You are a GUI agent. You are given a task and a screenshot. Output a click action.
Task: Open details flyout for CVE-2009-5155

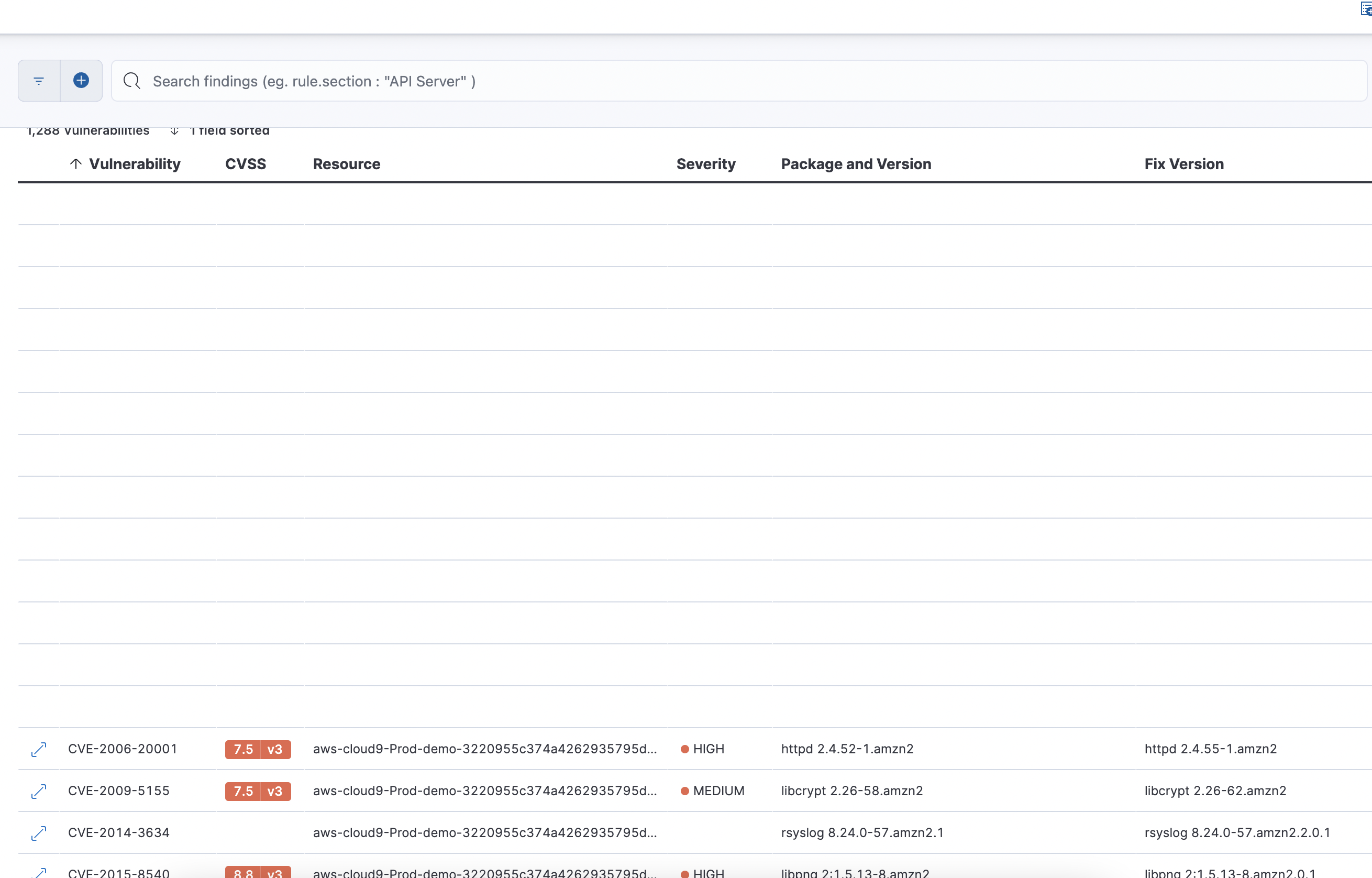click(38, 792)
